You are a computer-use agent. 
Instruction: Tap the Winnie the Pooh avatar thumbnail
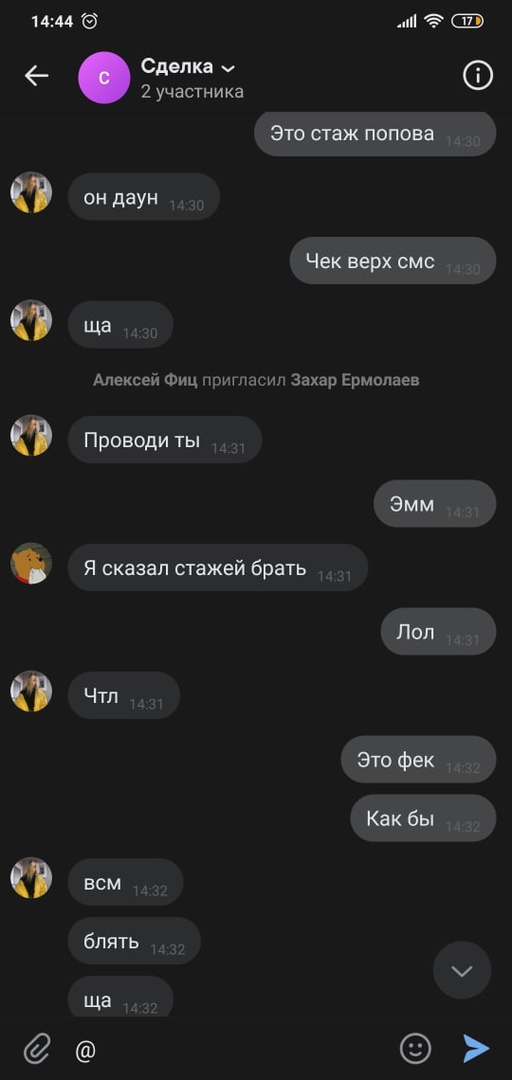point(31,563)
